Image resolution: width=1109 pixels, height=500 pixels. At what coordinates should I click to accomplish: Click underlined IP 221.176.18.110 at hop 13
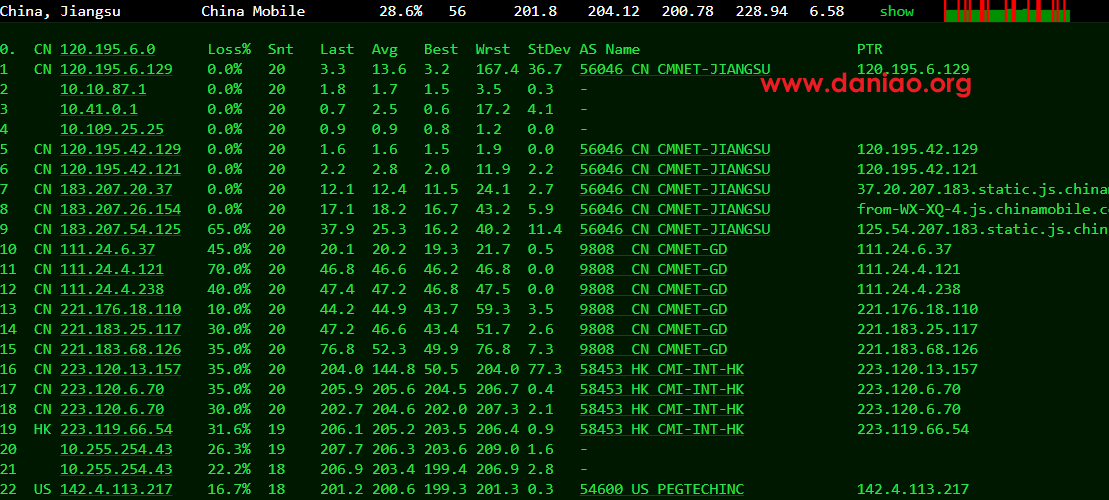(x=120, y=309)
